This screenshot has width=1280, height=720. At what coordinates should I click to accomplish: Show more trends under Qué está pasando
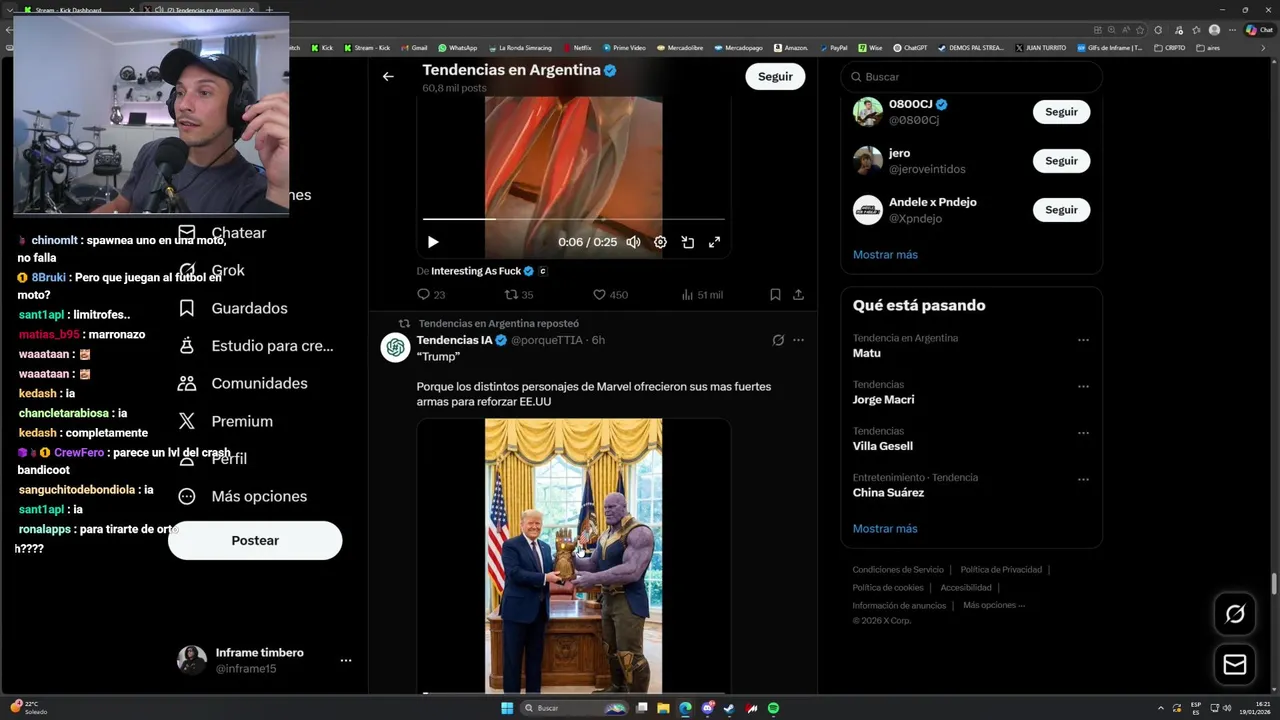tap(885, 529)
